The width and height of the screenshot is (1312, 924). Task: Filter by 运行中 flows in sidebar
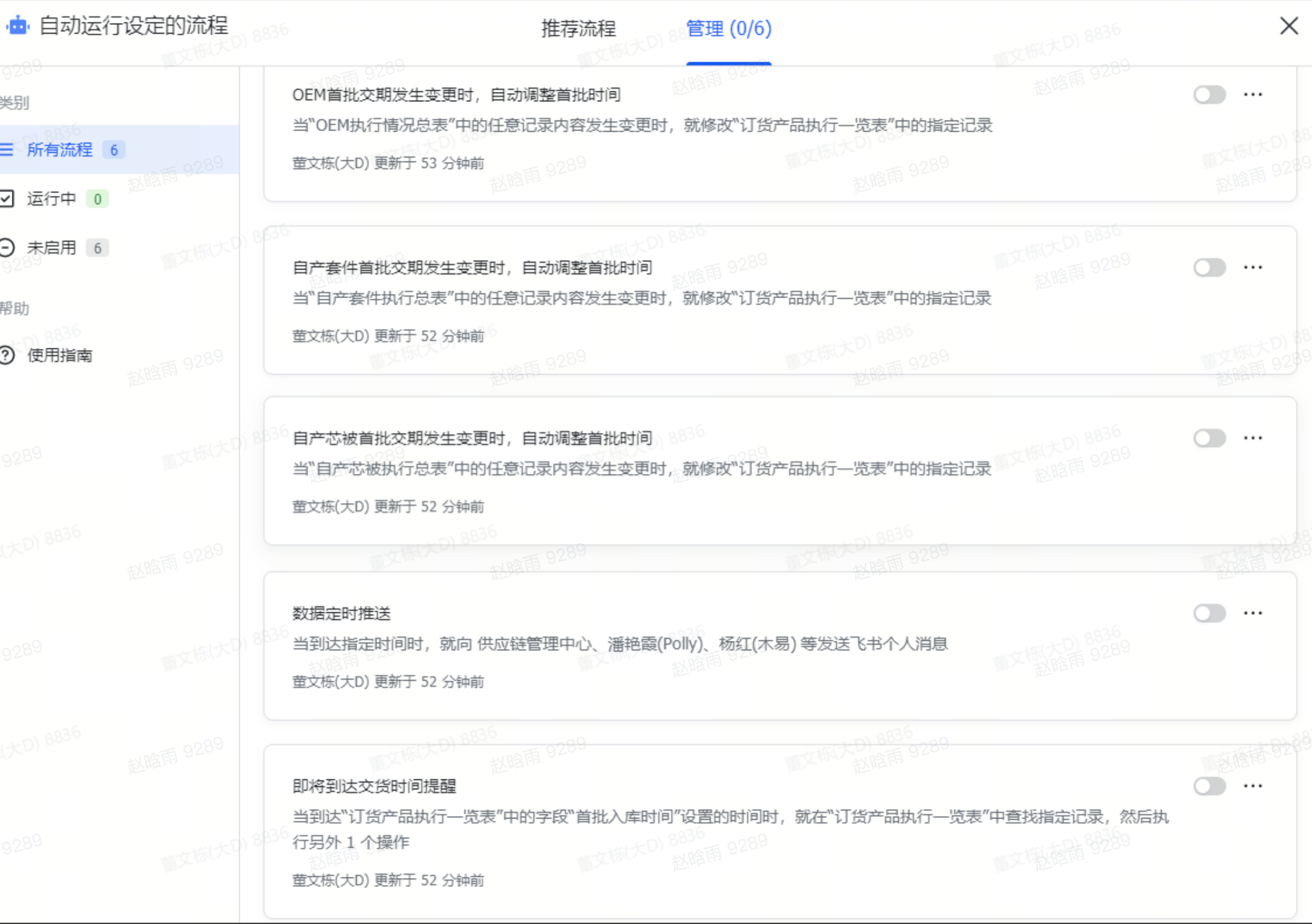point(52,199)
